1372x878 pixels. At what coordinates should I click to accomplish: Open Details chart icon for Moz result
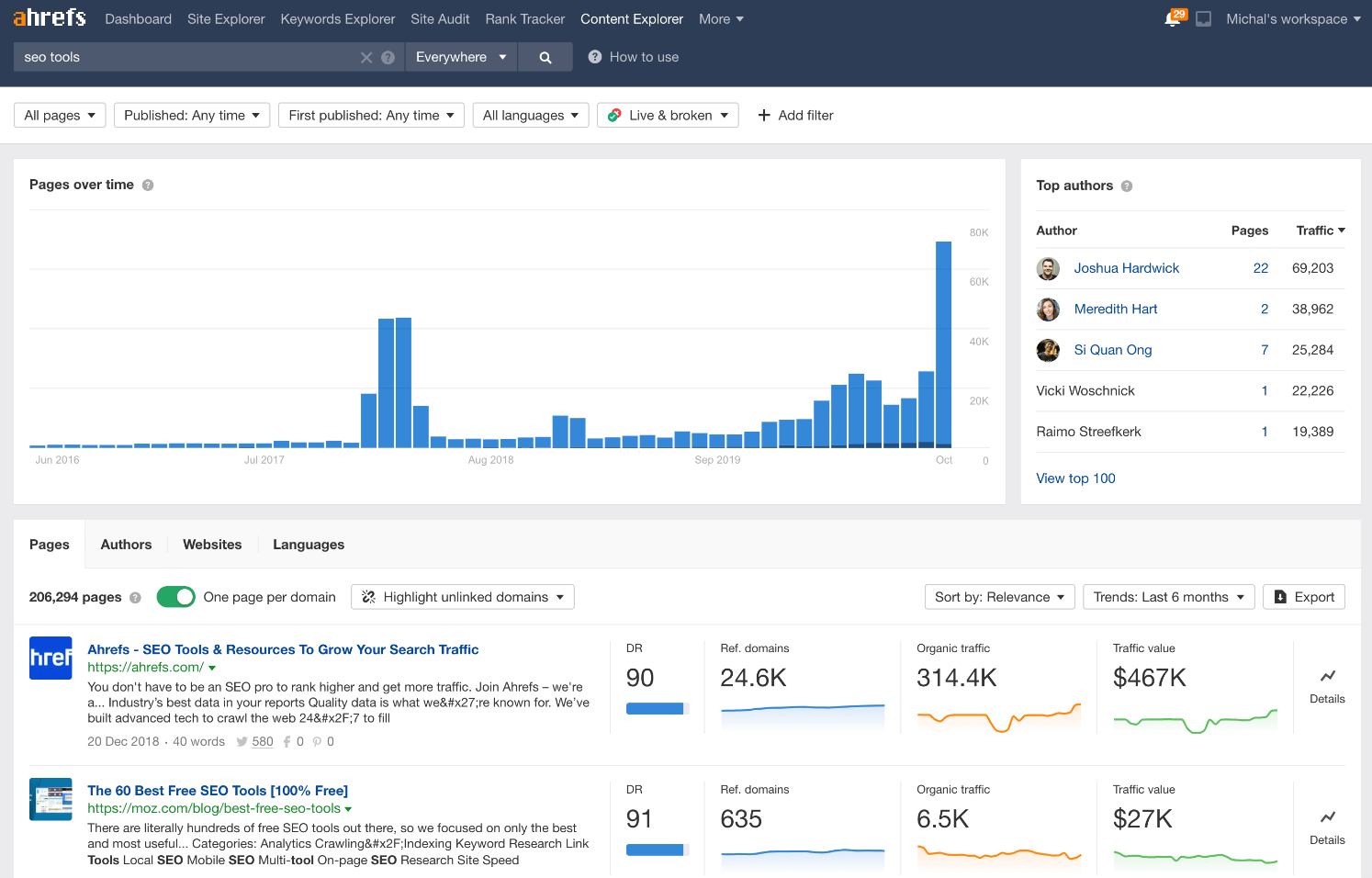click(x=1327, y=817)
